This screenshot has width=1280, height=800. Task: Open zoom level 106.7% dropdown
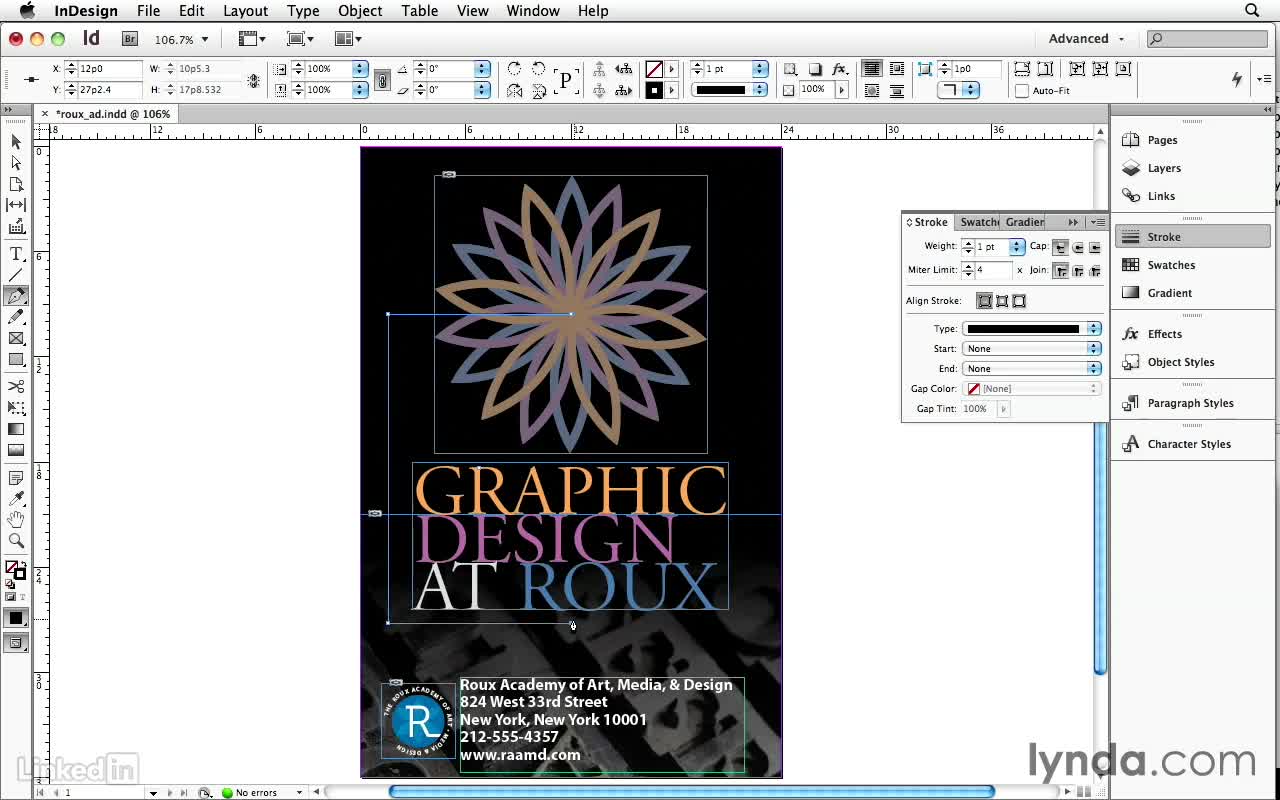(x=205, y=40)
